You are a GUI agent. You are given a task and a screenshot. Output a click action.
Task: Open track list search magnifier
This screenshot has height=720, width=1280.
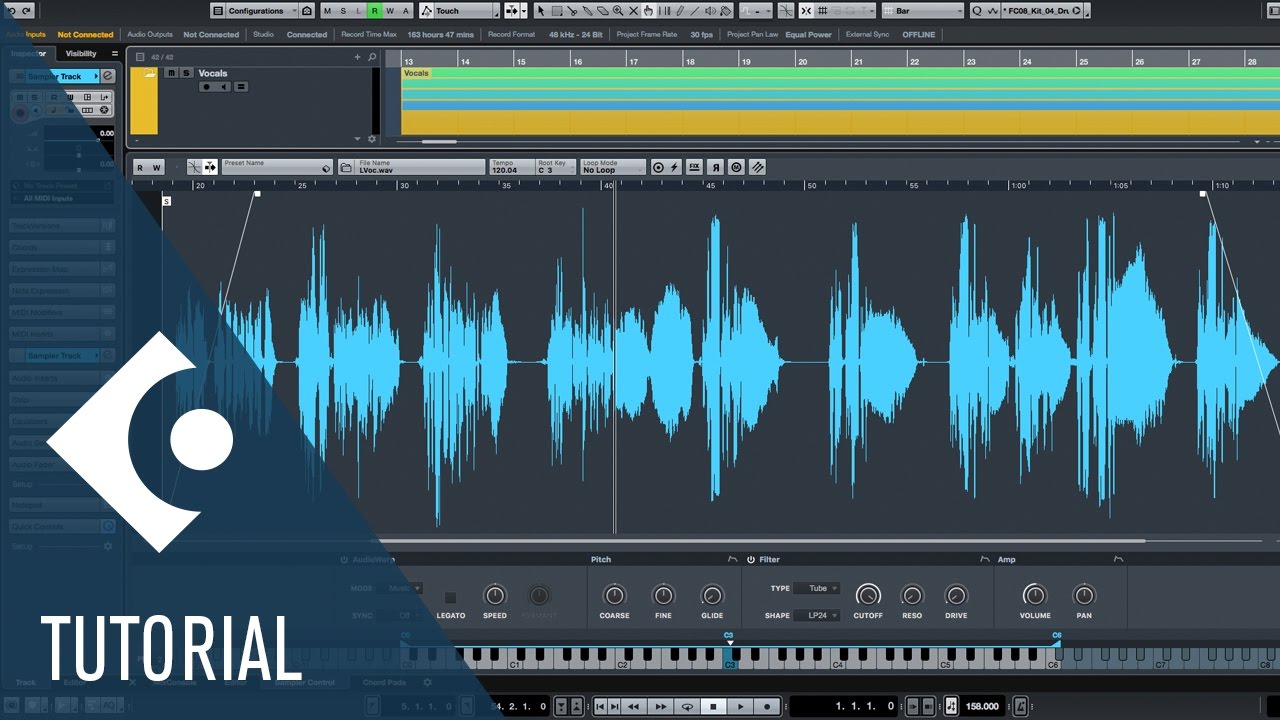[x=372, y=57]
